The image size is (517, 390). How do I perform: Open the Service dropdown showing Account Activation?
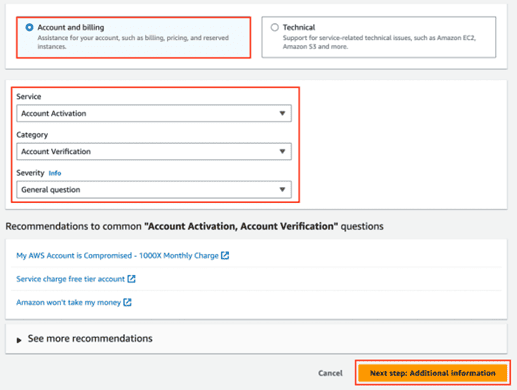coord(154,113)
